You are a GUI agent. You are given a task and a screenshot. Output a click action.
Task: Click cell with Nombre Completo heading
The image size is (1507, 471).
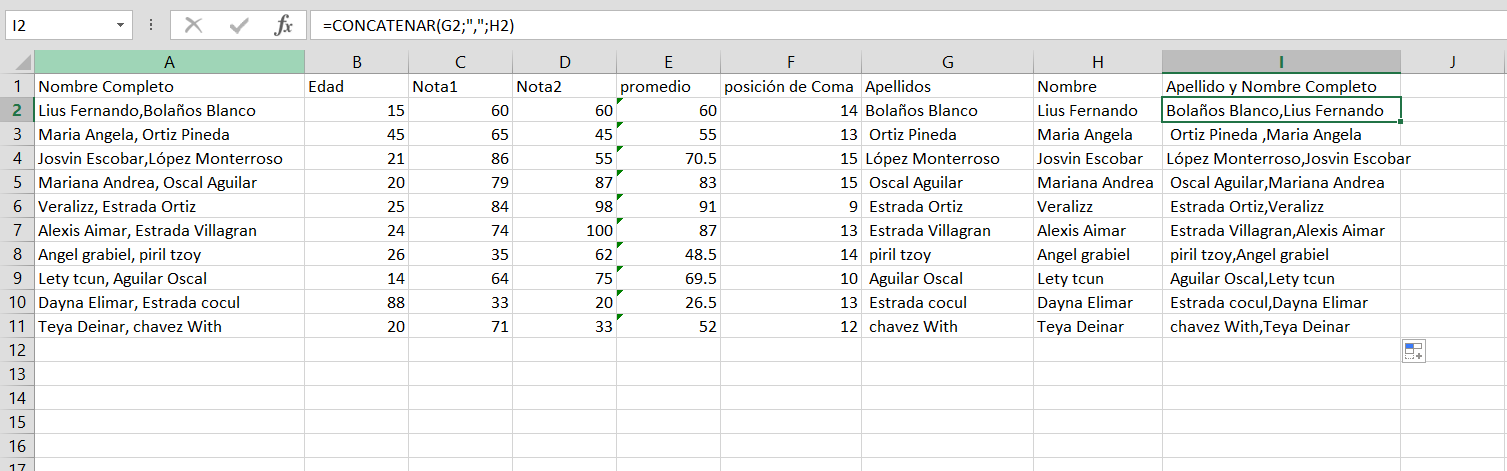click(169, 86)
